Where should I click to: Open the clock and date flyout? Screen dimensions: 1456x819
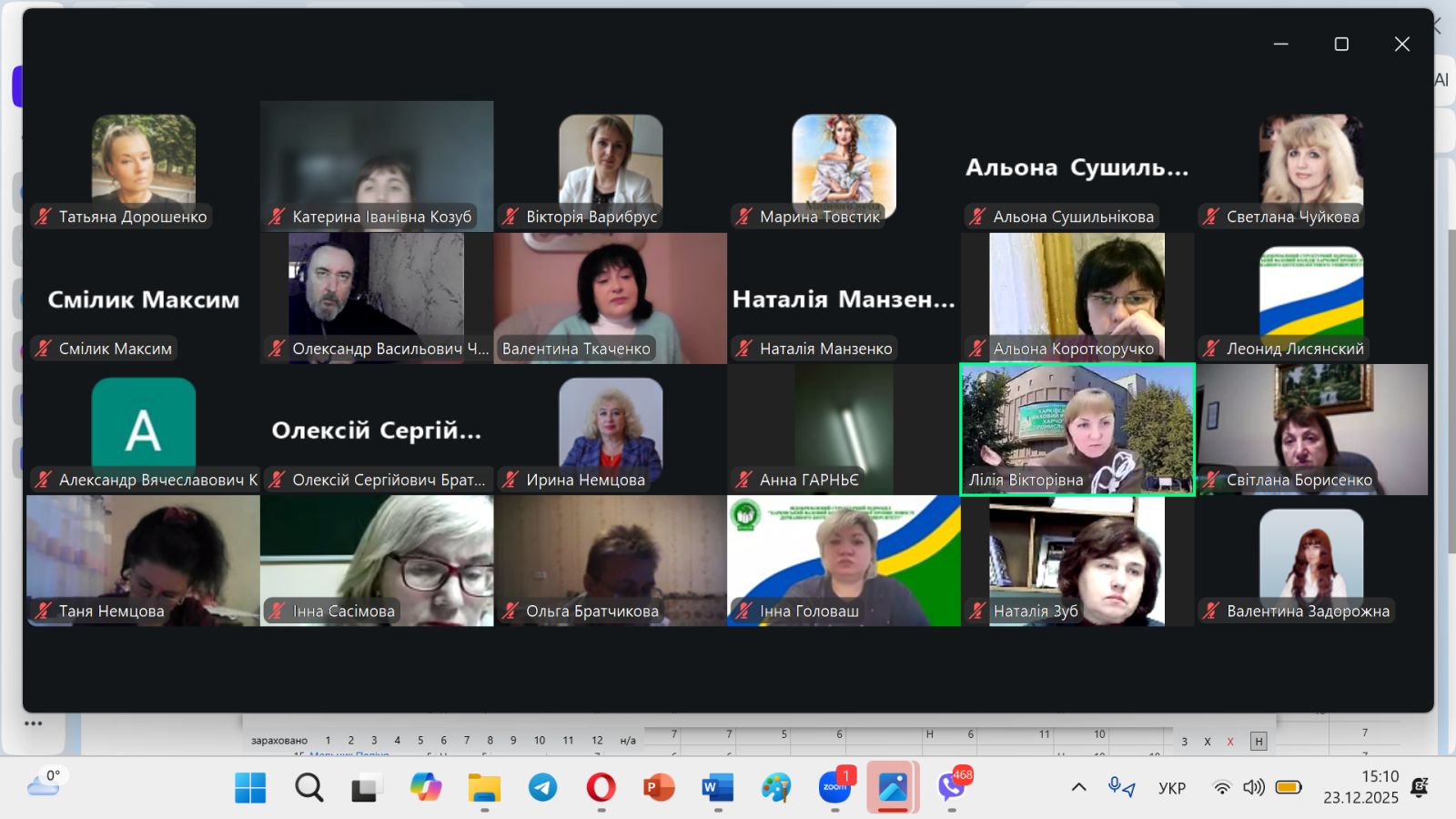[x=1360, y=787]
